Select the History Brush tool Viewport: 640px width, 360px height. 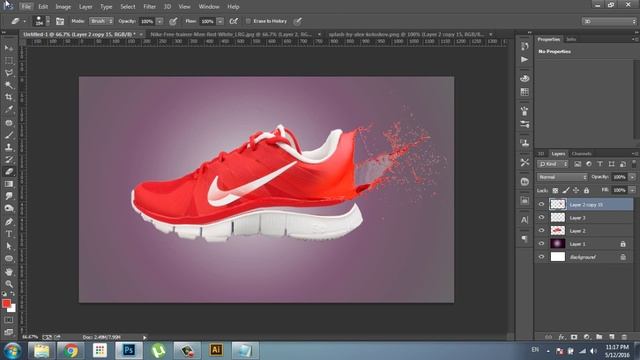pyautogui.click(x=9, y=159)
